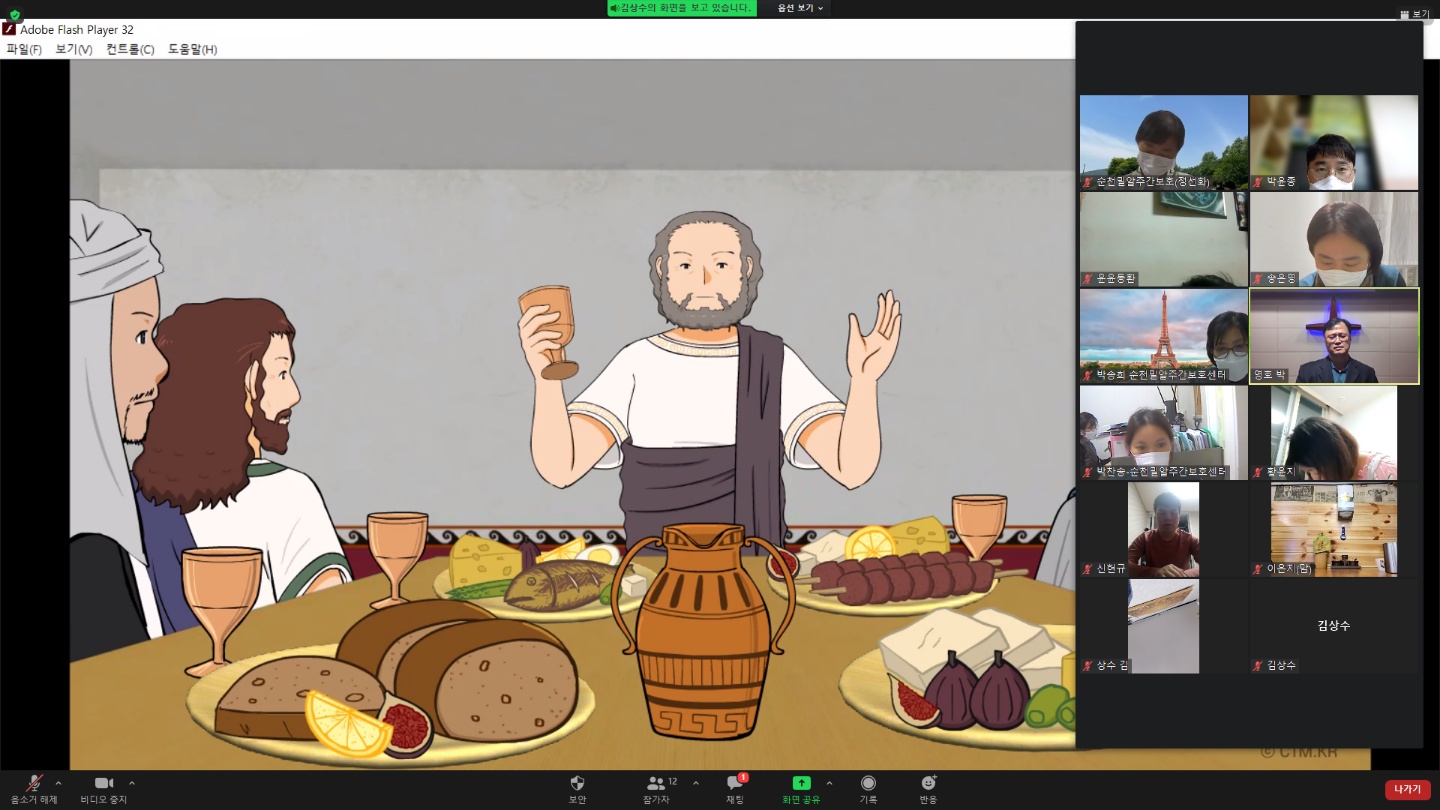Expand audio options arrow beside 음소거 해제
The height and width of the screenshot is (810, 1440).
click(x=58, y=783)
